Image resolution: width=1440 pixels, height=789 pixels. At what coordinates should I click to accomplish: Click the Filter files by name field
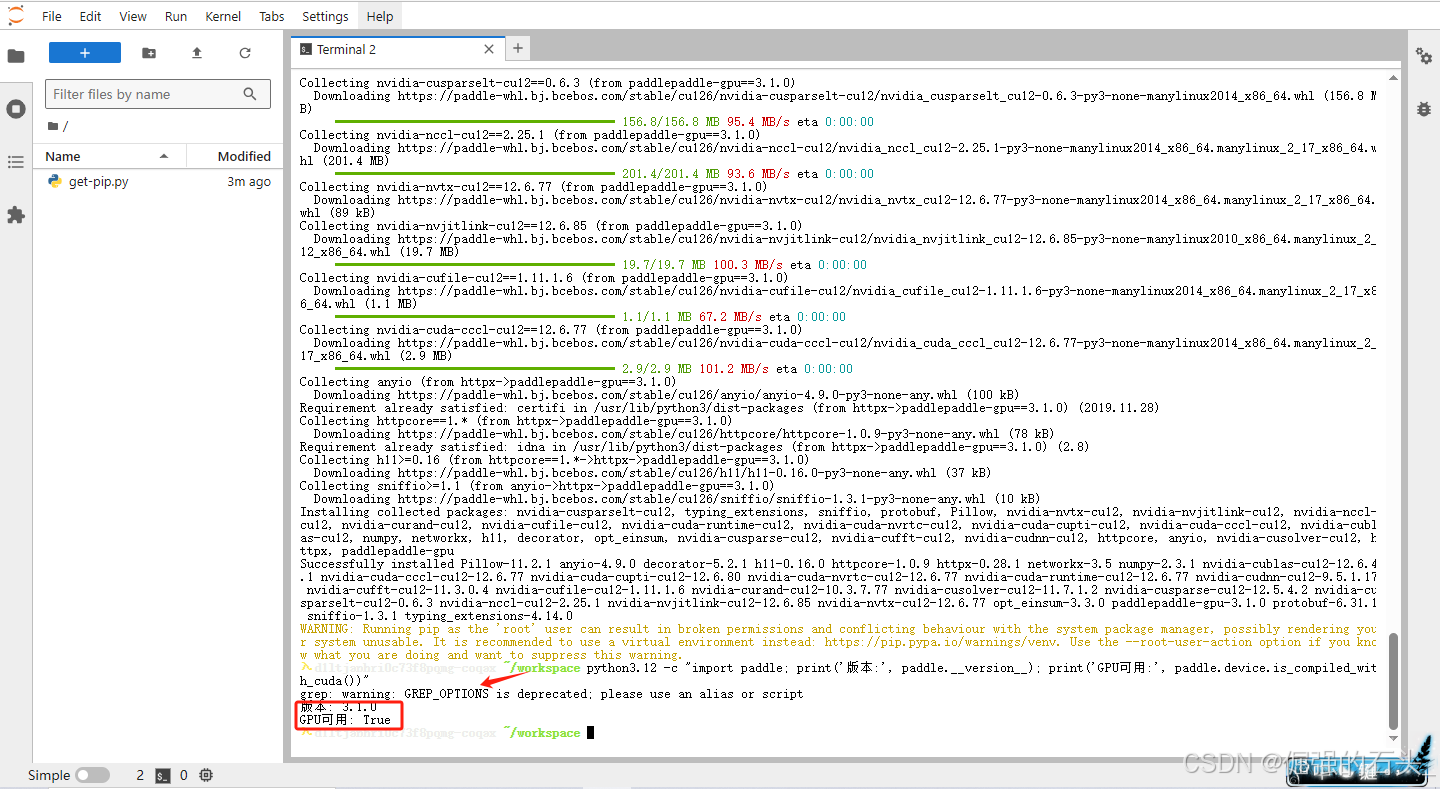click(x=145, y=94)
